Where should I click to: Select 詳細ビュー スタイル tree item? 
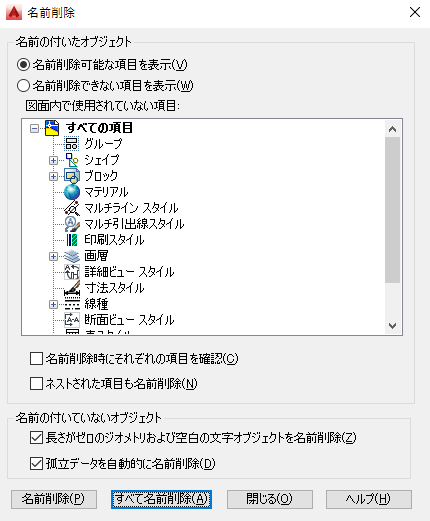coord(129,272)
